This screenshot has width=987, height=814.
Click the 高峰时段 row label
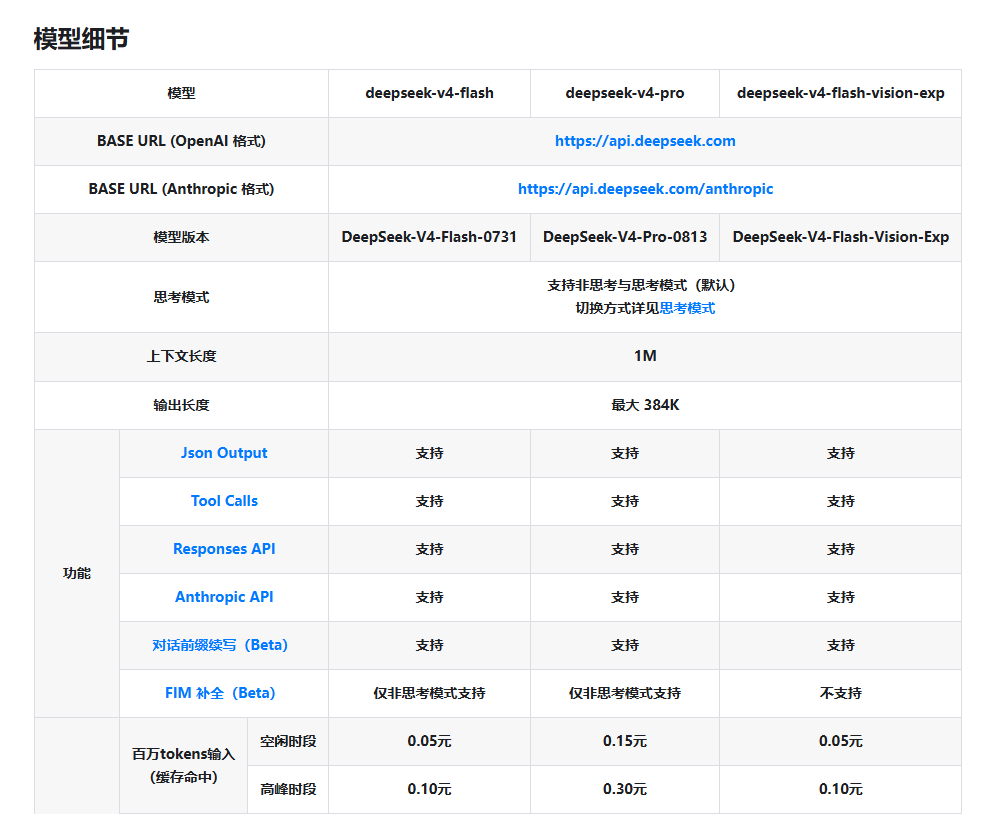coord(288,789)
